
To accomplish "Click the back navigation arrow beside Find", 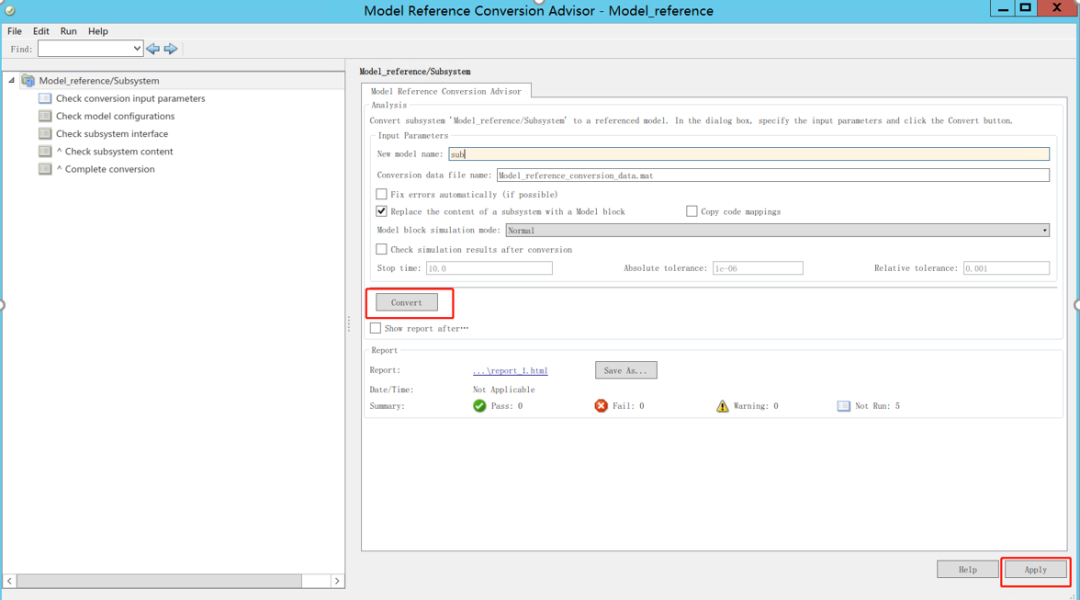I will point(152,47).
